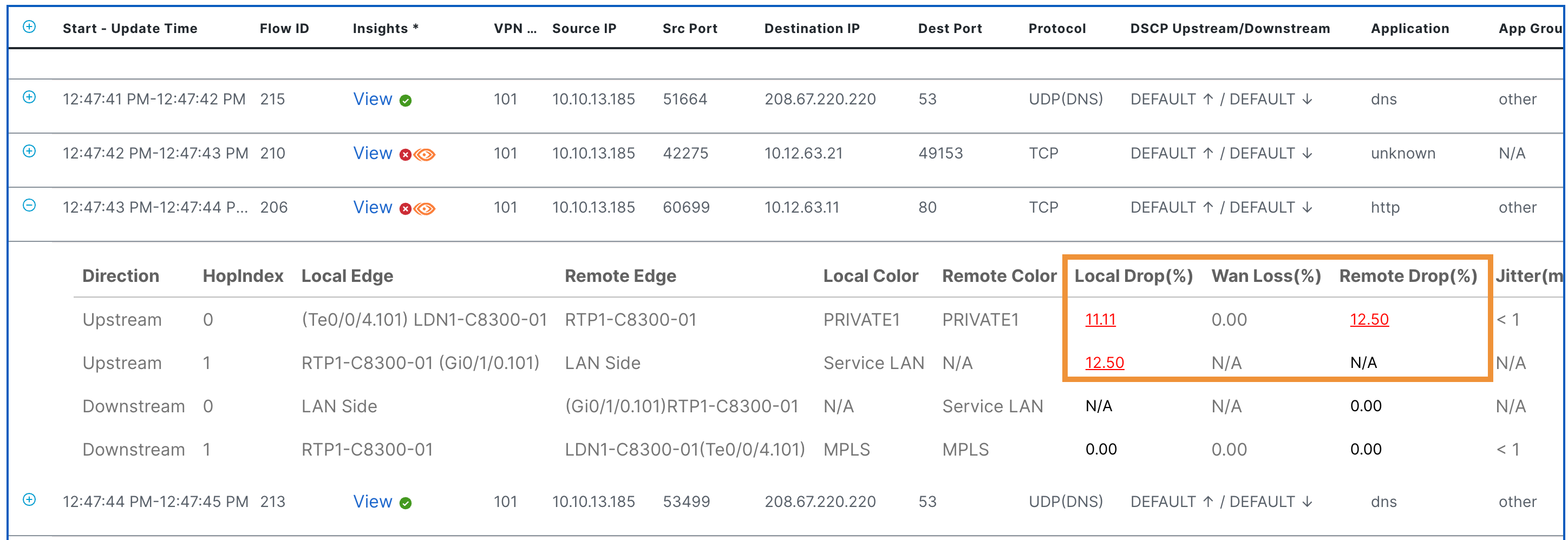Select RTP1-C8300-01 (Gi0/1/0.101) local edge cell
The height and width of the screenshot is (540, 1568).
[x=421, y=363]
